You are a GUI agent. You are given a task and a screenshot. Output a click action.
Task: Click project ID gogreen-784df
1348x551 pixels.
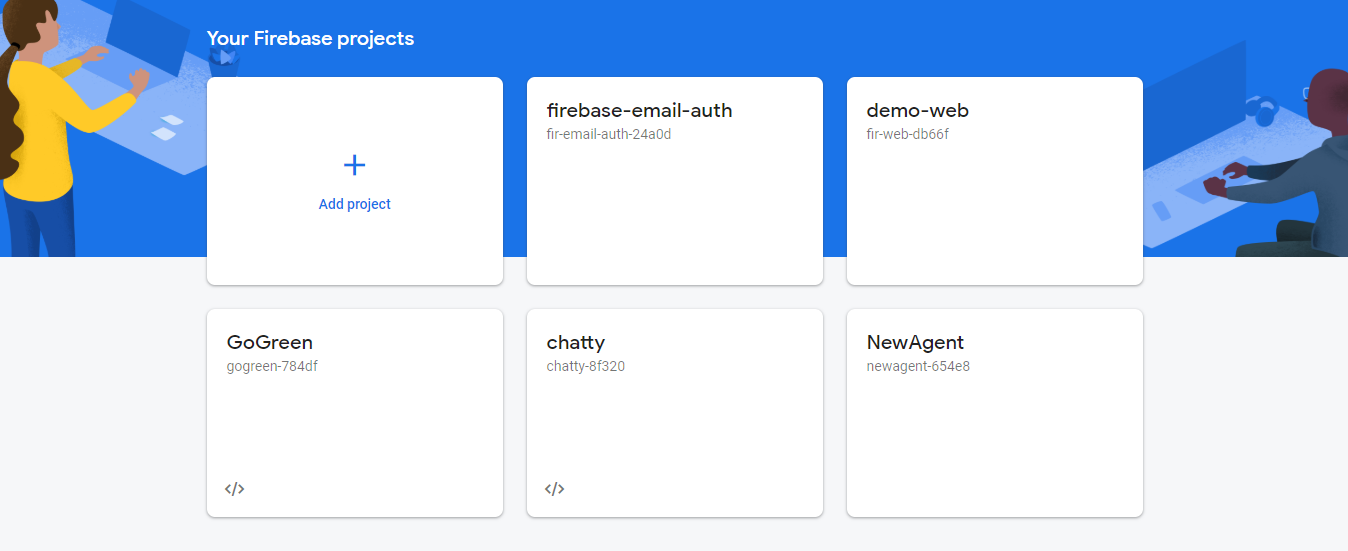click(x=272, y=366)
